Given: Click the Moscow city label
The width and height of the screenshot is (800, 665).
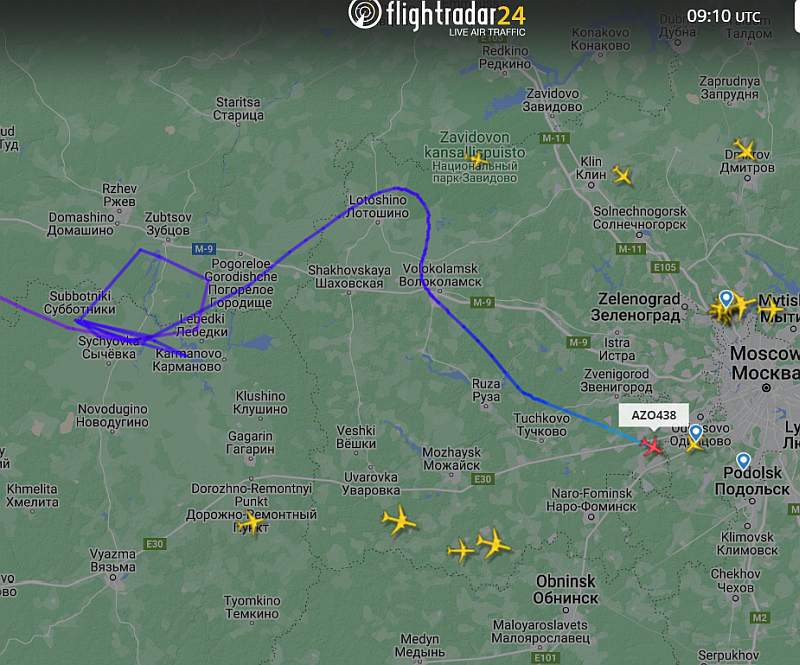Looking at the screenshot, I should pyautogui.click(x=764, y=363).
